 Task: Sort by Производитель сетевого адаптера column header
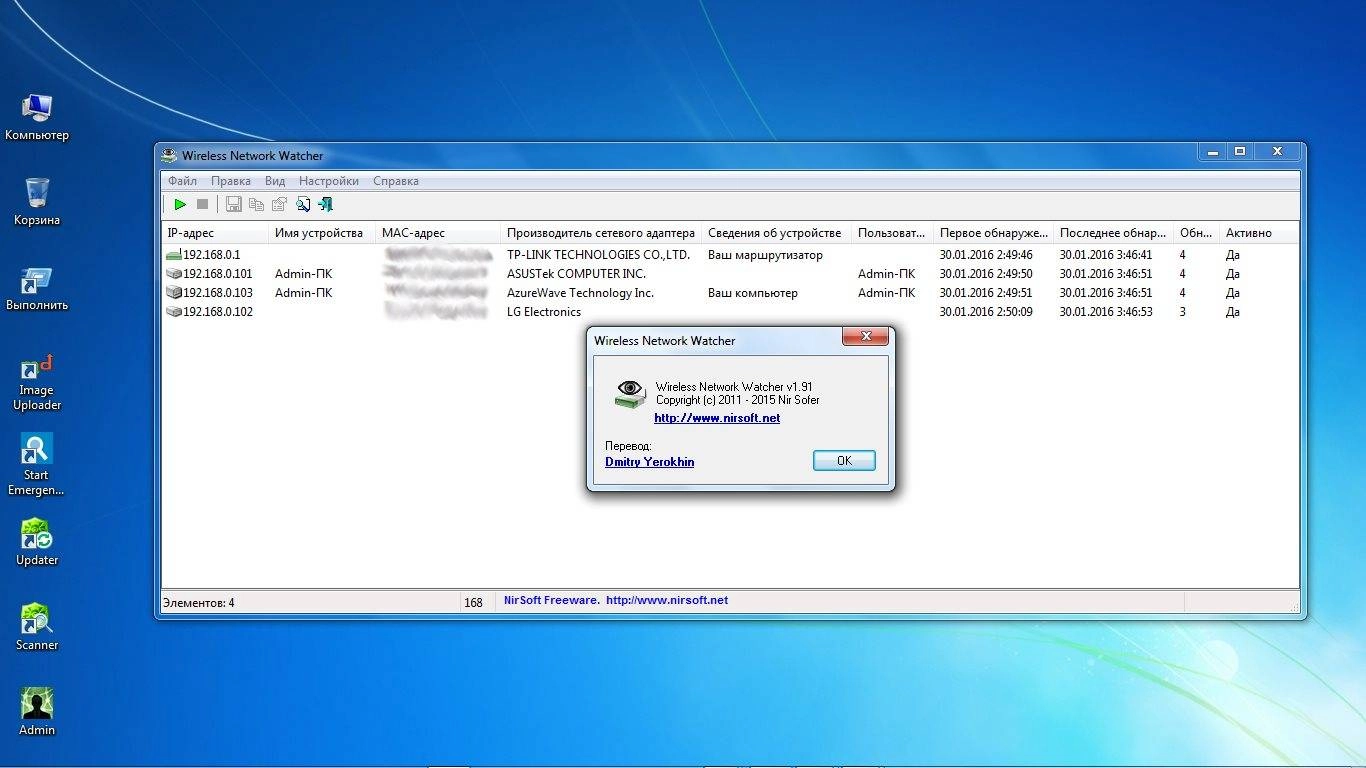pyautogui.click(x=601, y=233)
